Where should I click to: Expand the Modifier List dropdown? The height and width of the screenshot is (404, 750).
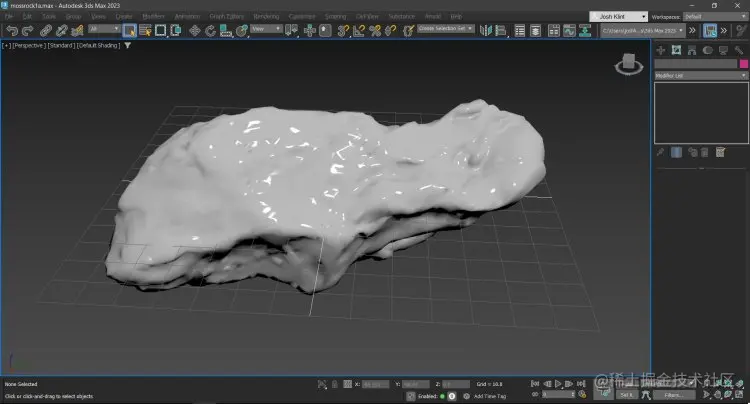[x=701, y=76]
